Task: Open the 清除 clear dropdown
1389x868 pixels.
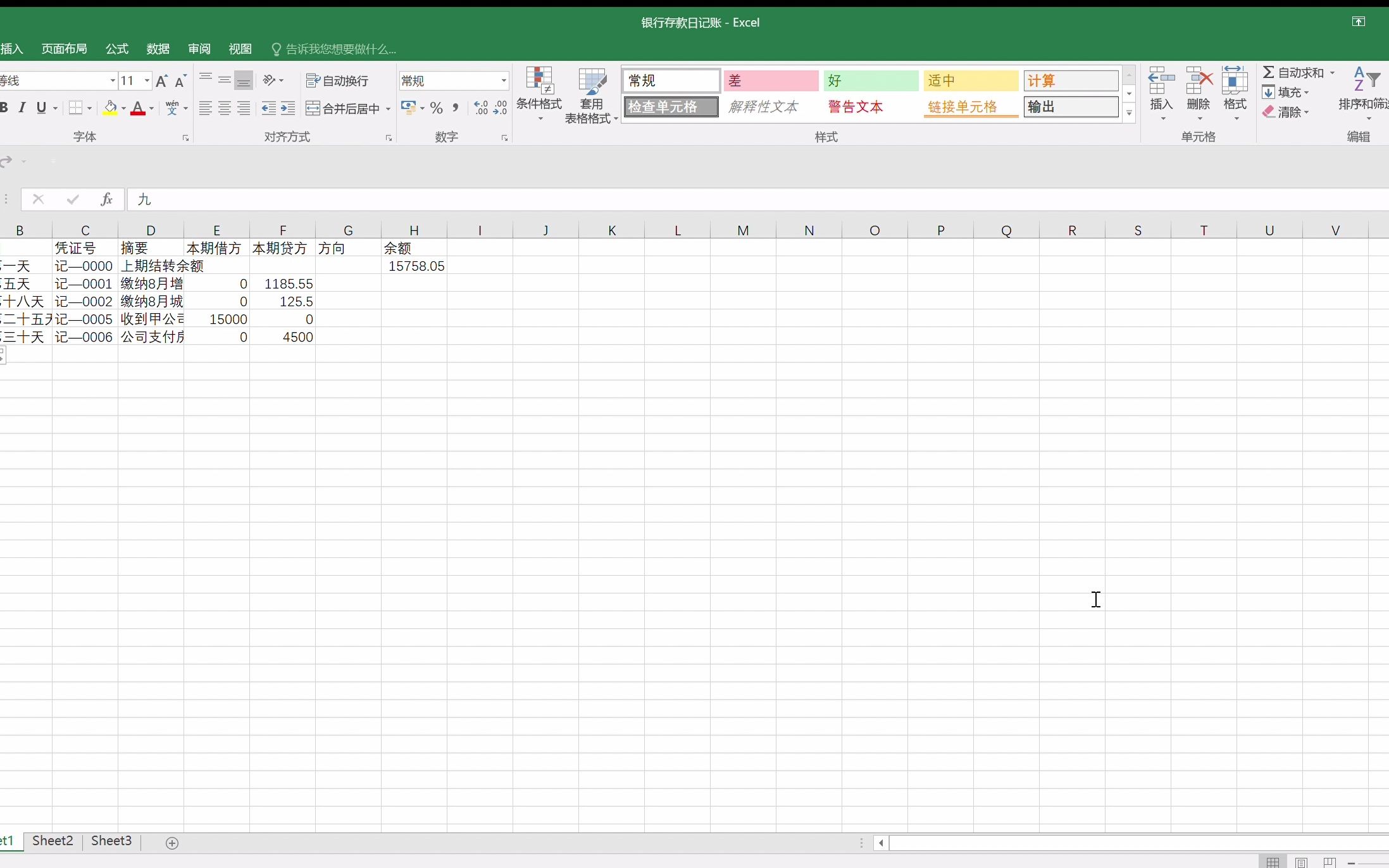Action: pyautogui.click(x=1286, y=112)
